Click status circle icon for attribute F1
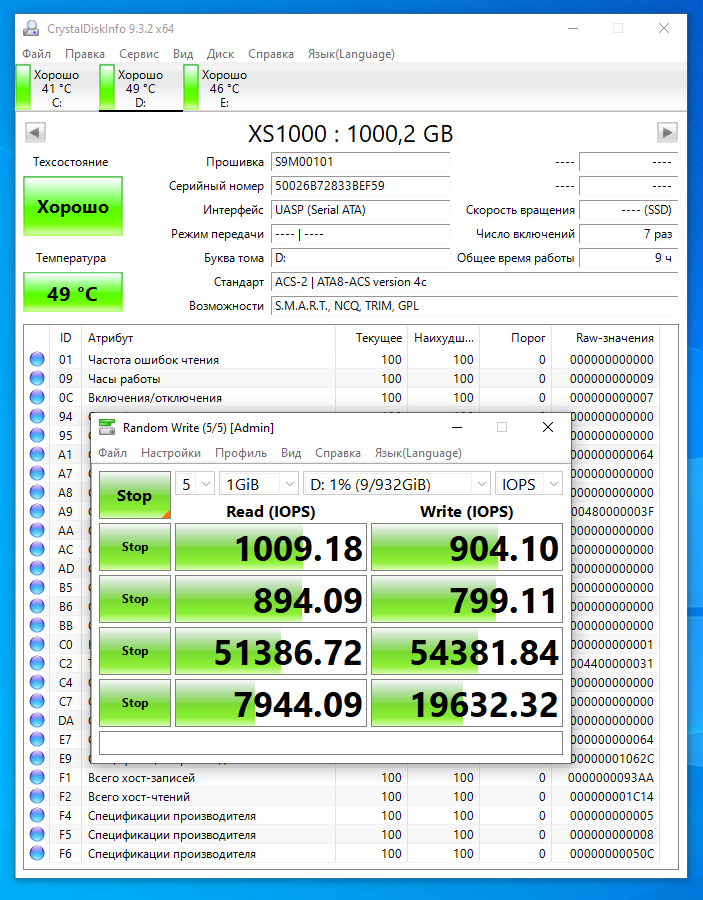Viewport: 703px width, 900px height. click(37, 777)
